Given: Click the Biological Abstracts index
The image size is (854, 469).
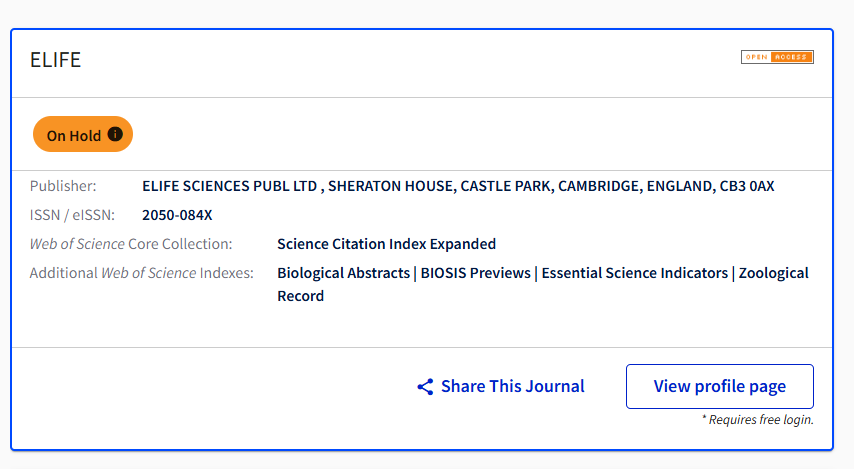Looking at the screenshot, I should 343,272.
